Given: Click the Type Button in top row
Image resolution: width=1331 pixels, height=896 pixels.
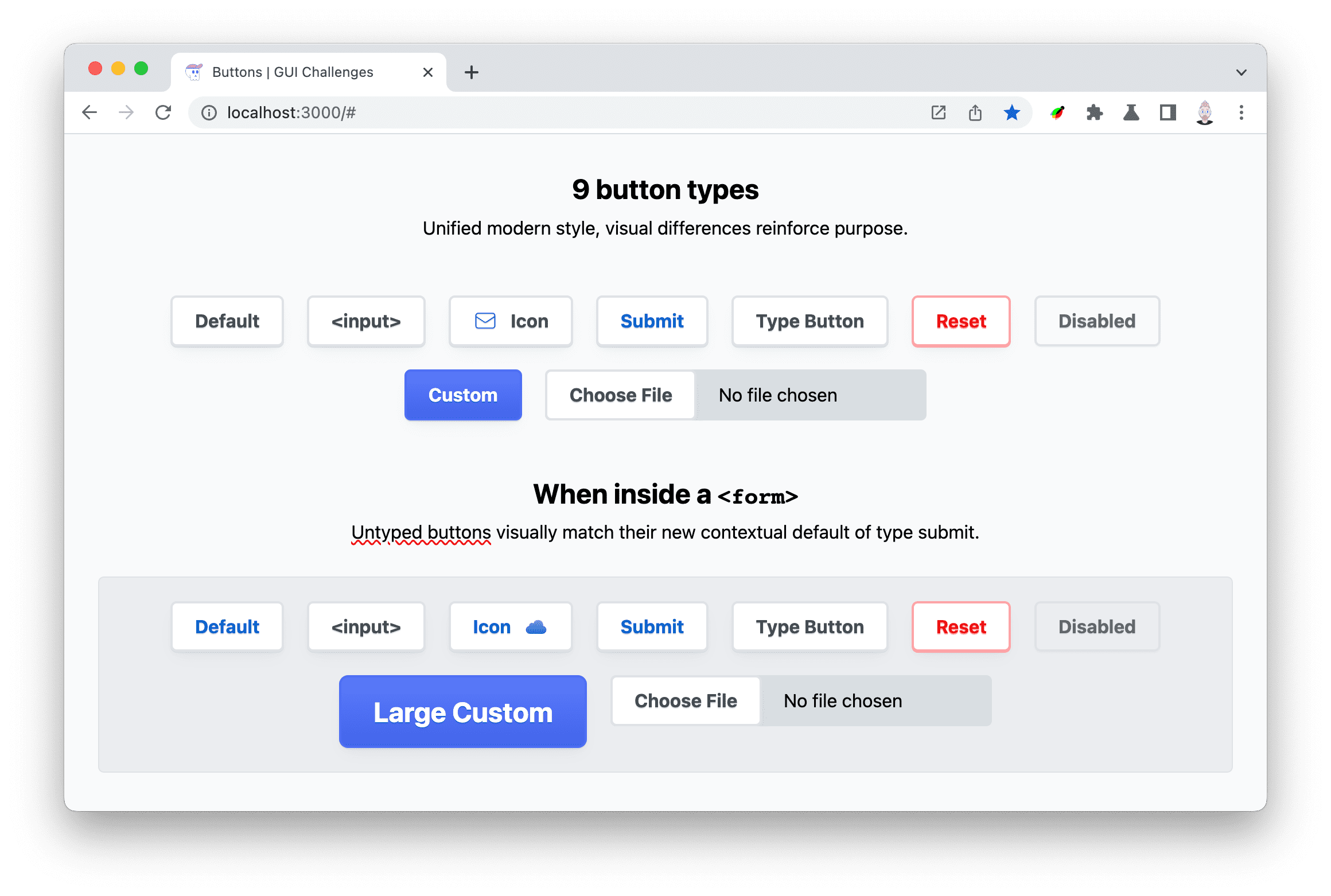Looking at the screenshot, I should [808, 321].
